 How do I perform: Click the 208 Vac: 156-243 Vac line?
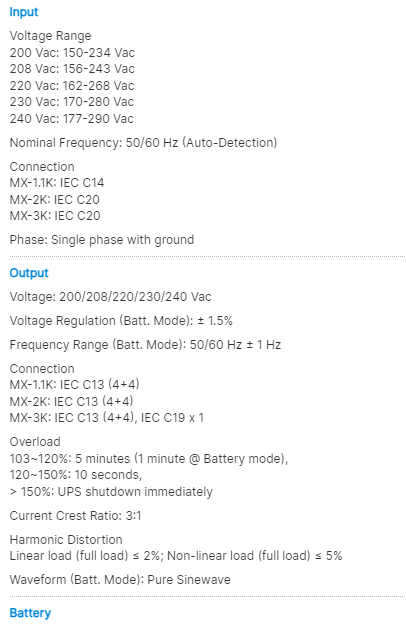[x=72, y=69]
